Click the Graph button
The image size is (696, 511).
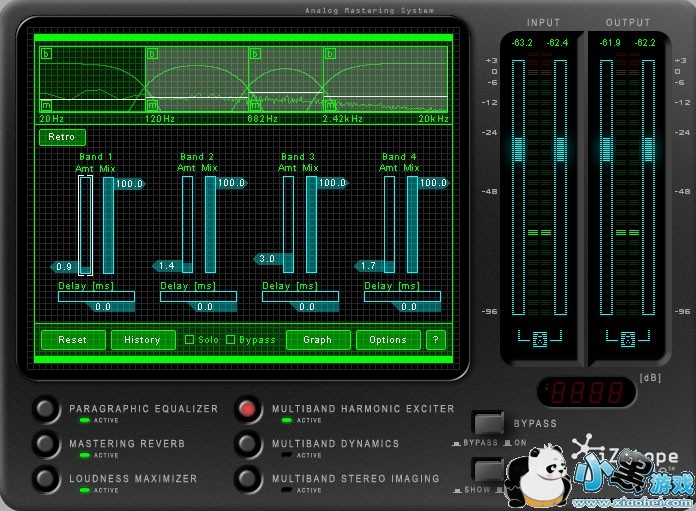click(318, 340)
